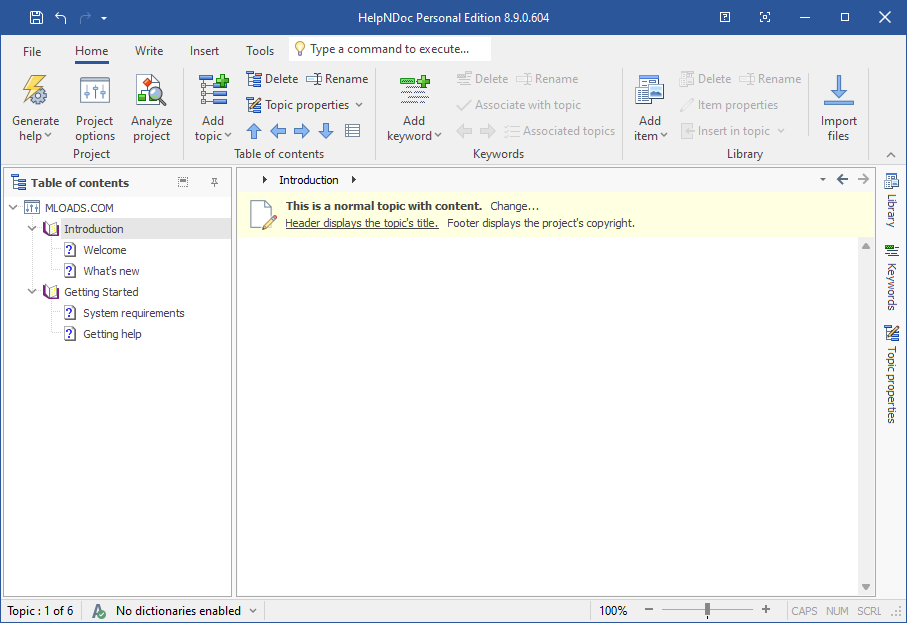Move topic right with blue right arrow

[x=302, y=131]
